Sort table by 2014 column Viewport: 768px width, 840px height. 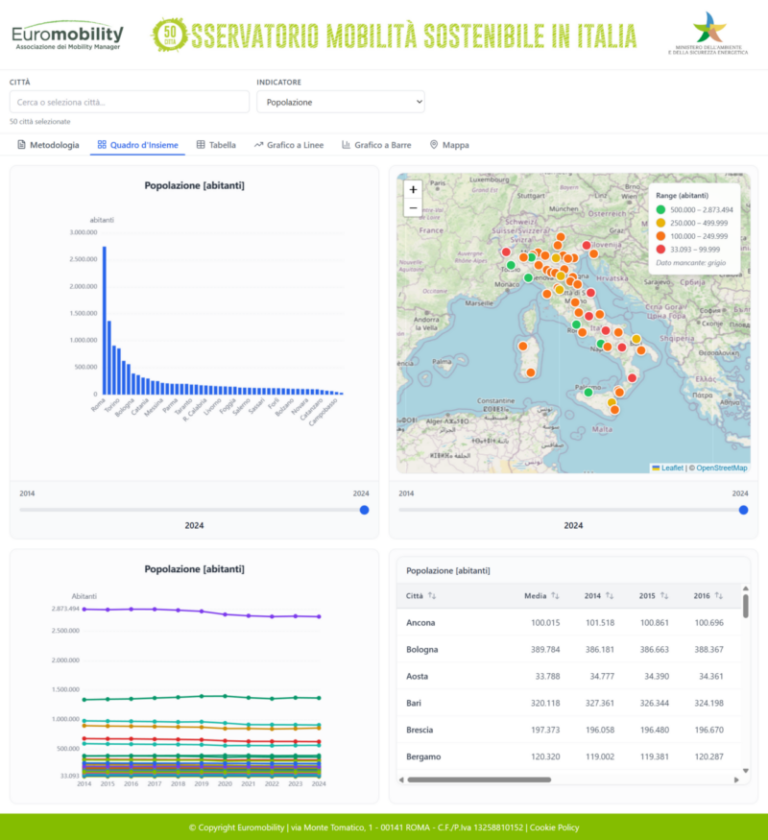[610, 596]
